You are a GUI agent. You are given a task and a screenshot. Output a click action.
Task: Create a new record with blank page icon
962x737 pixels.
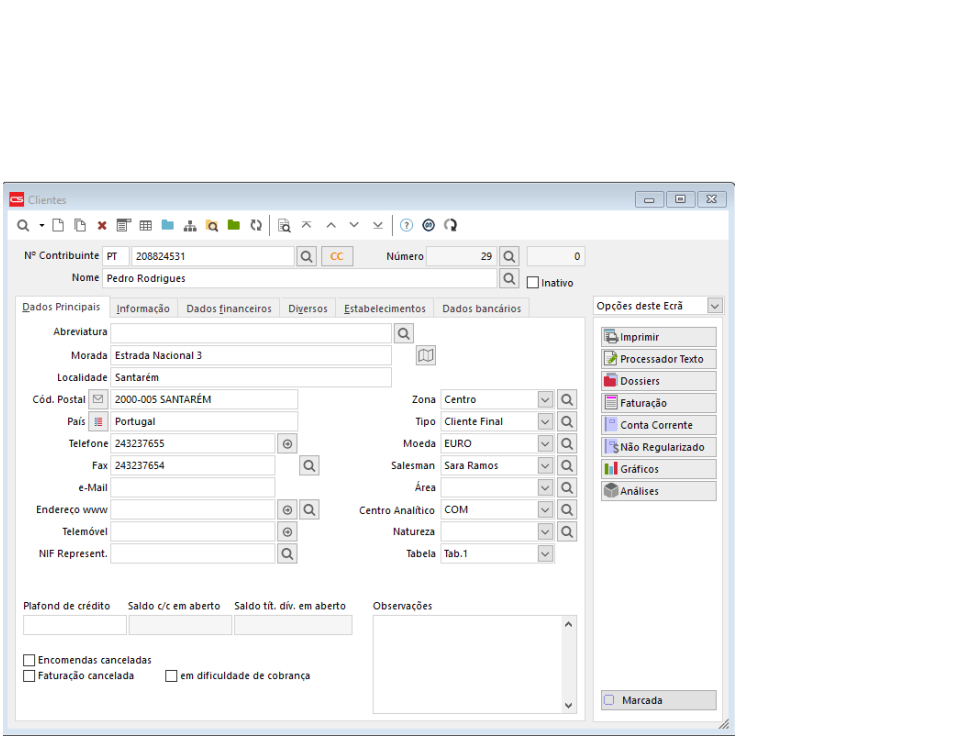coord(60,226)
